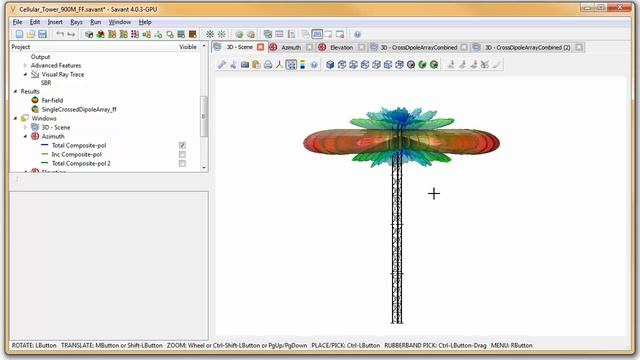Select the Inc Composite-pol row
The width and height of the screenshot is (640, 360).
[76, 154]
